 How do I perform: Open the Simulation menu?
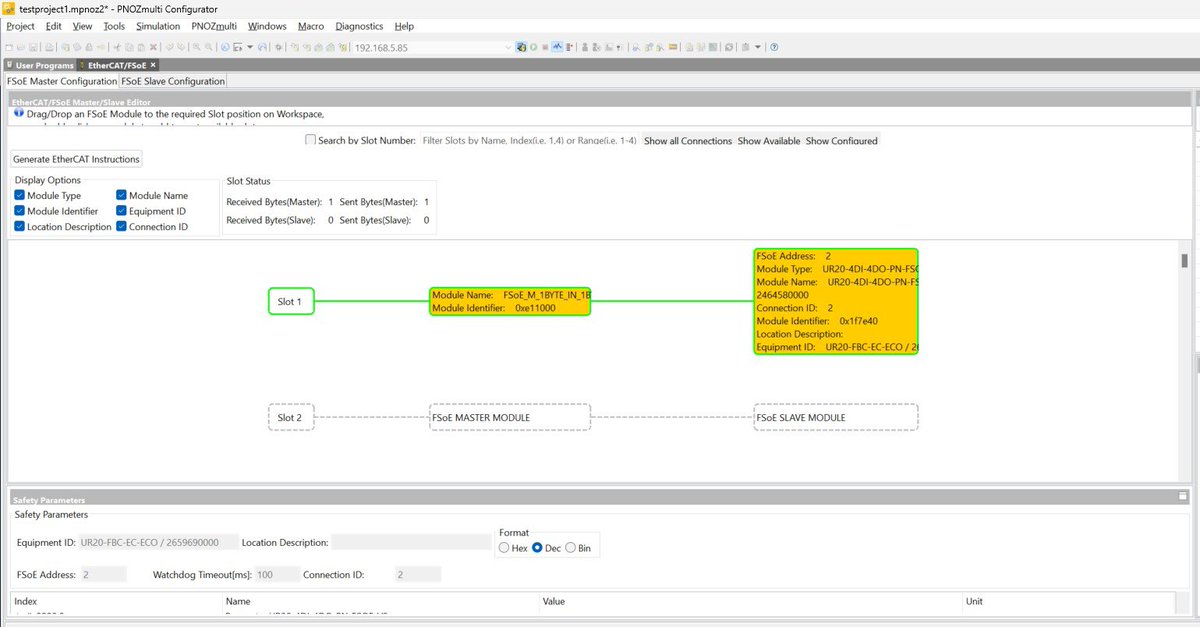[x=158, y=26]
